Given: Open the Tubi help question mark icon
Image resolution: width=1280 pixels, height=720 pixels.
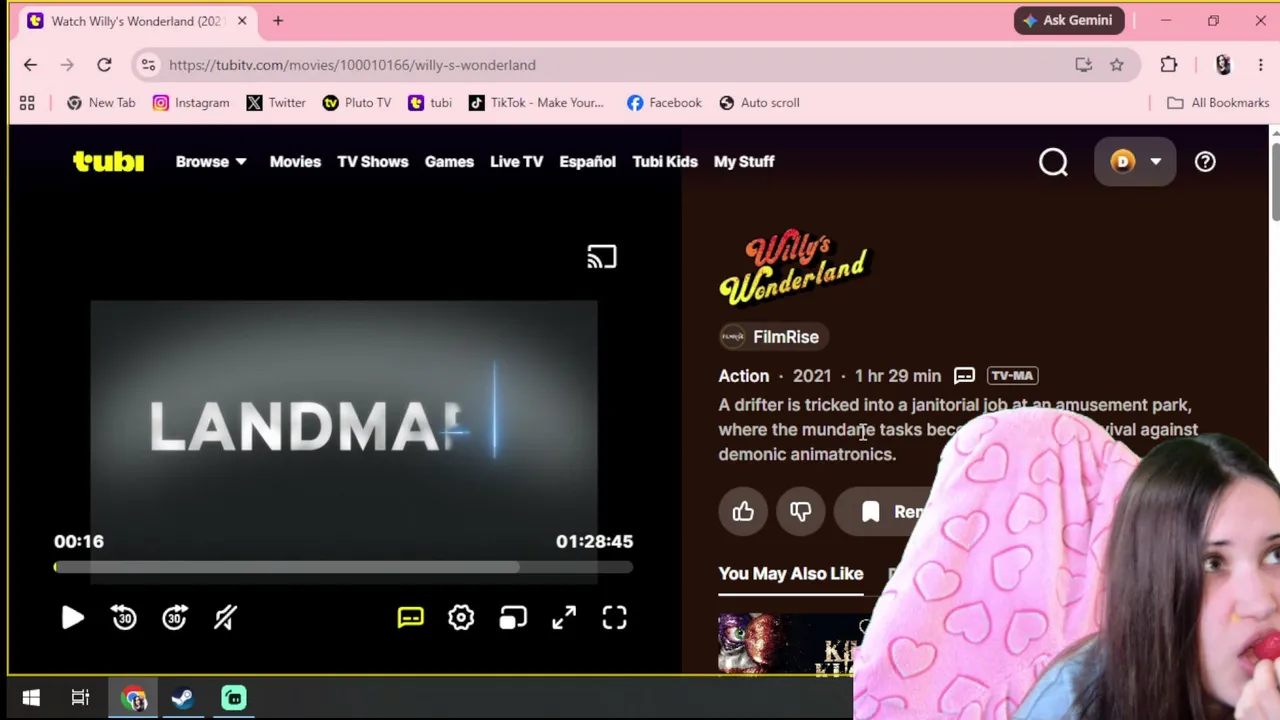Looking at the screenshot, I should 1205,162.
